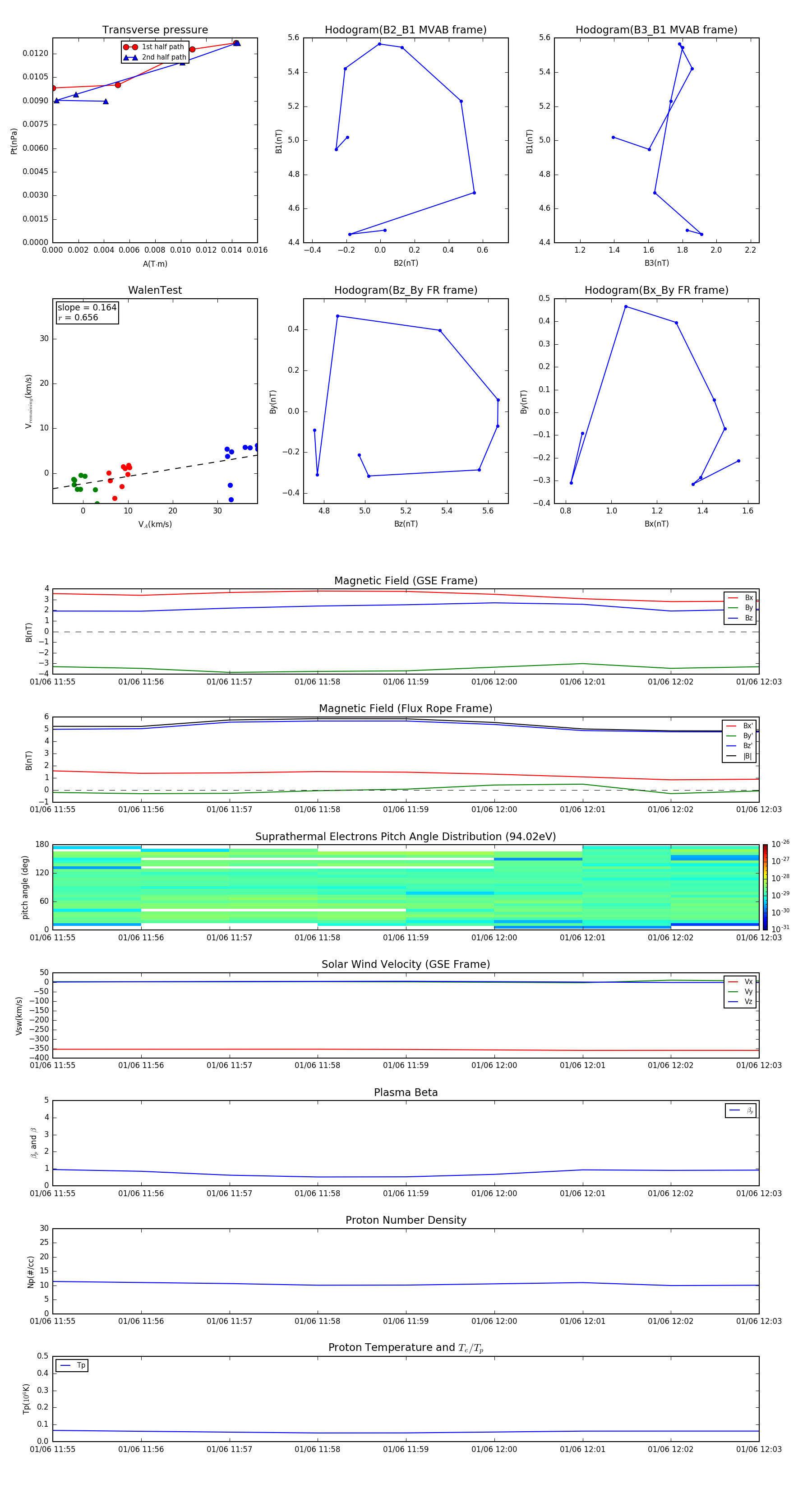Click the "V_A(km/s)" x-axis label

[x=155, y=524]
